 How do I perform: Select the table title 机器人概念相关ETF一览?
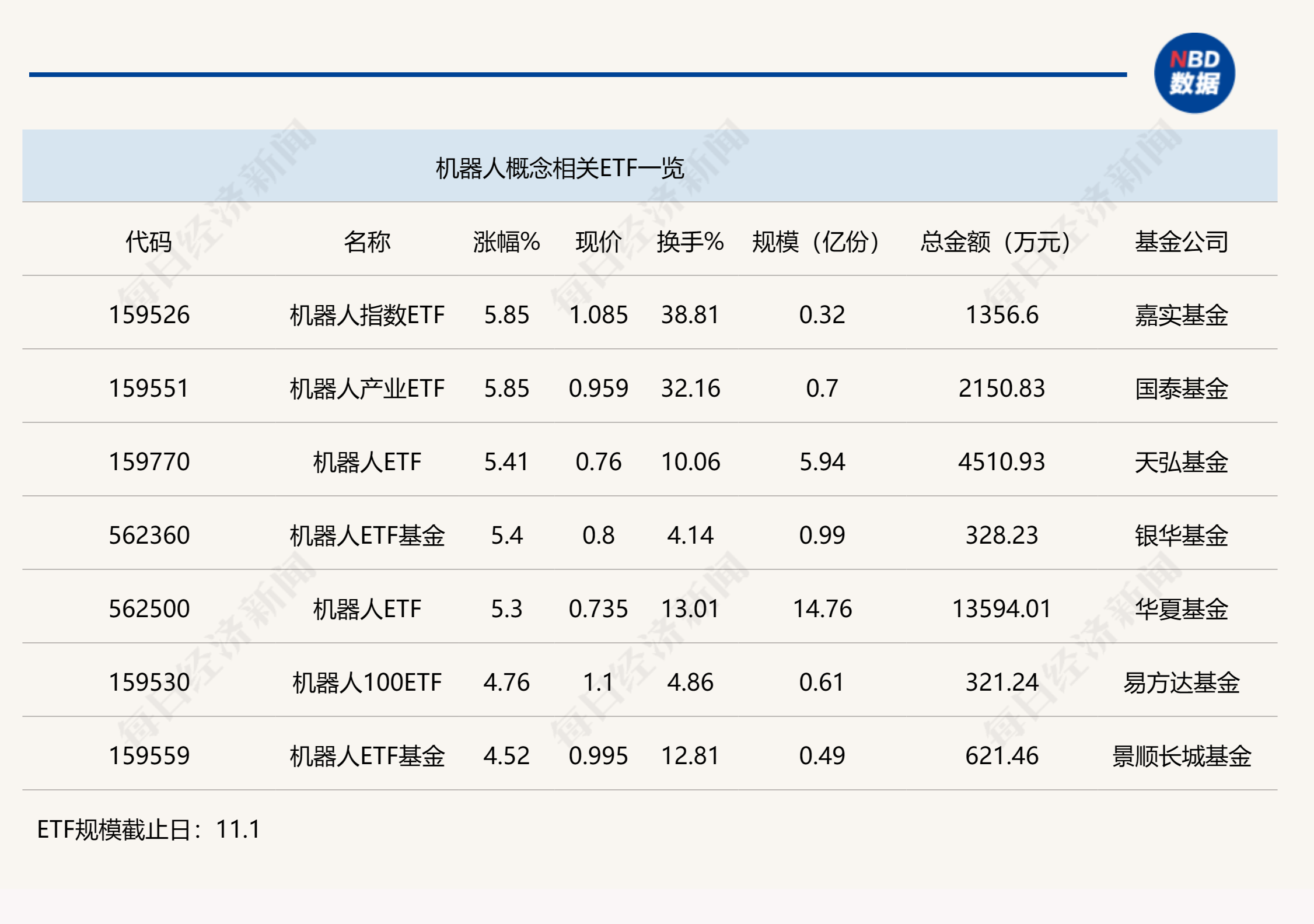560,168
